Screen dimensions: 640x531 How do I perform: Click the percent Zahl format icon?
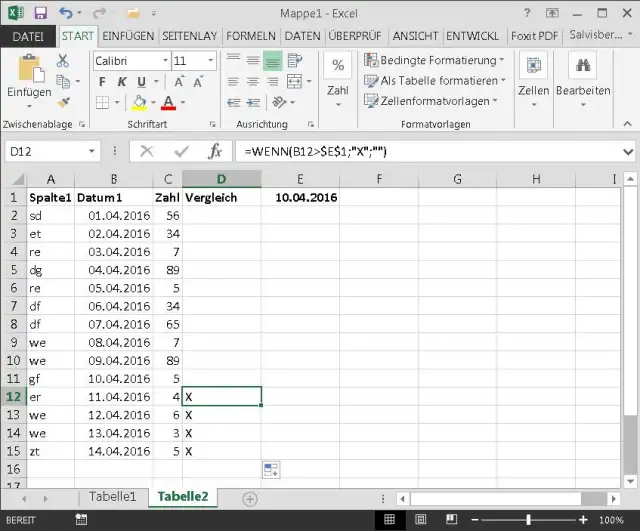click(x=338, y=66)
